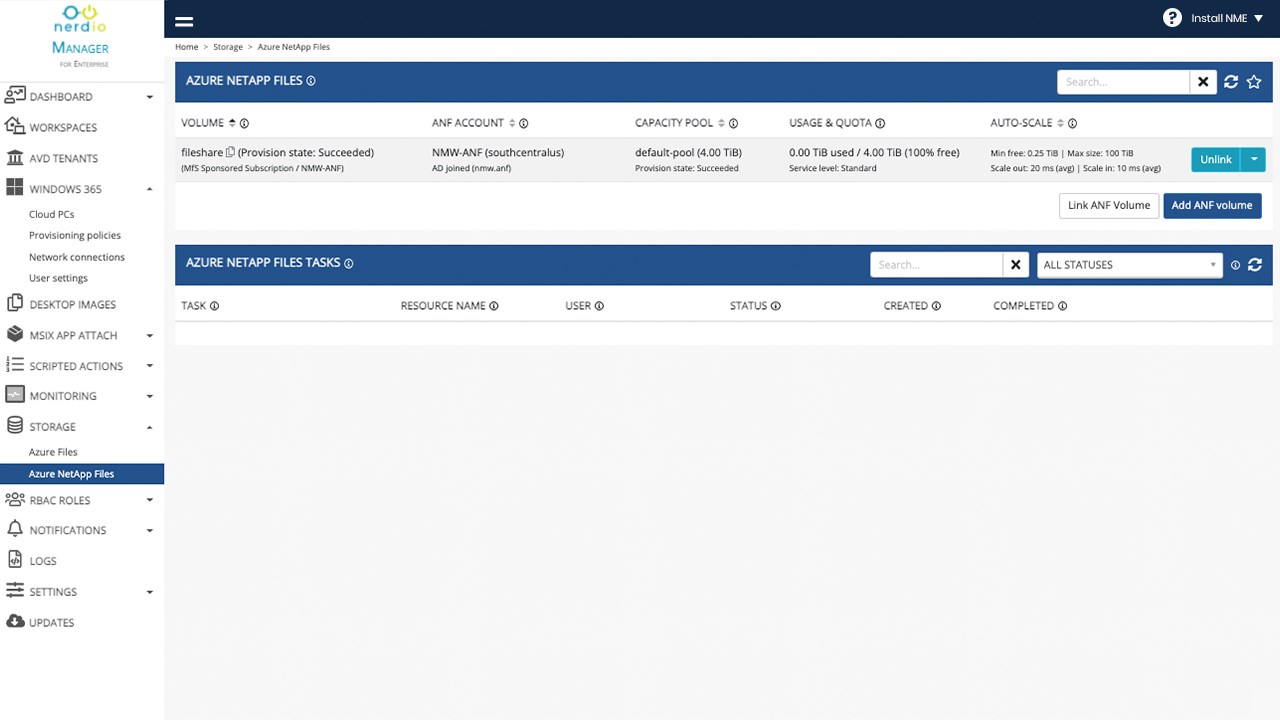This screenshot has height=720, width=1280.
Task: Click the MSIX App Attach box icon
Action: (15, 335)
